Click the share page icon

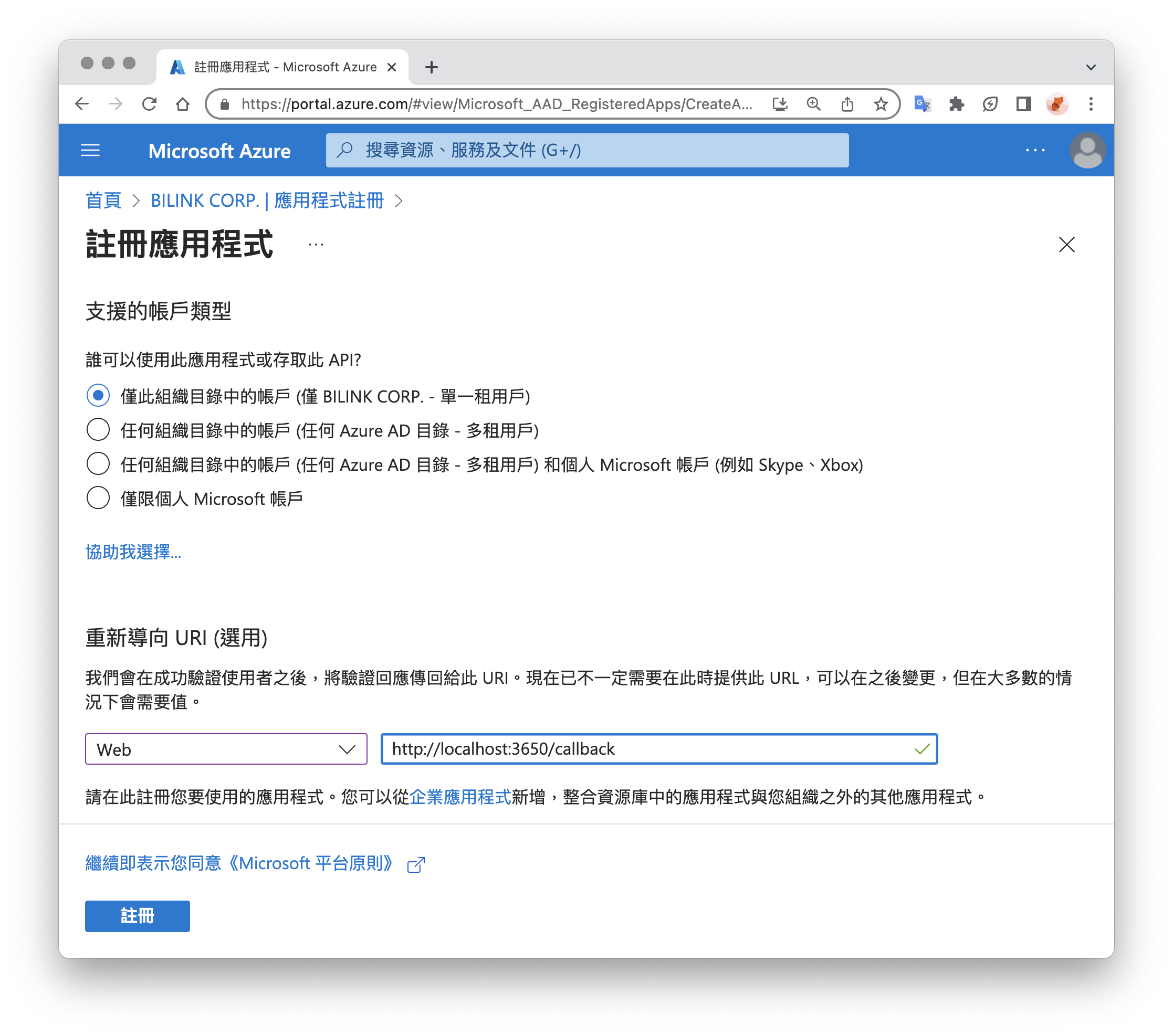[x=847, y=104]
